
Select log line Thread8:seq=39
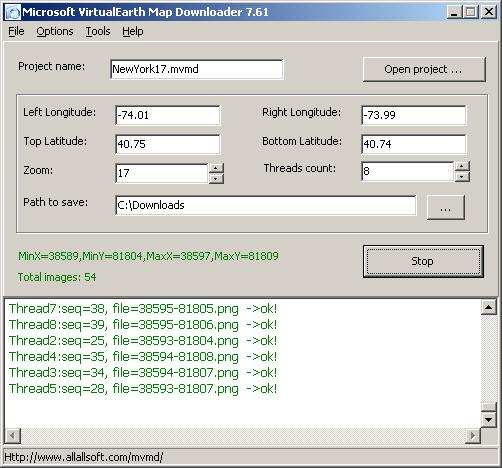(x=143, y=325)
